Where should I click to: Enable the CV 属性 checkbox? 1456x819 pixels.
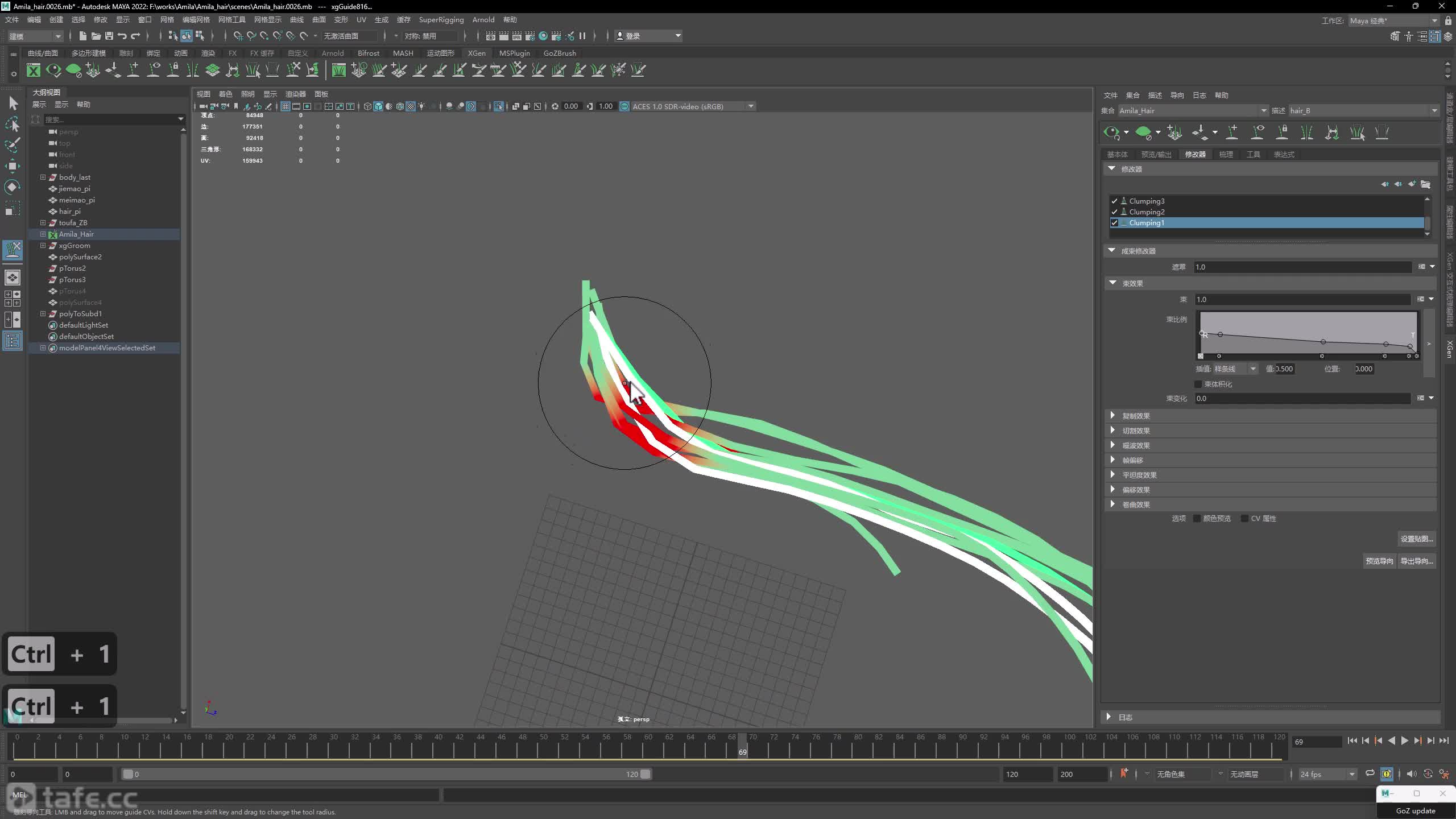[1244, 519]
